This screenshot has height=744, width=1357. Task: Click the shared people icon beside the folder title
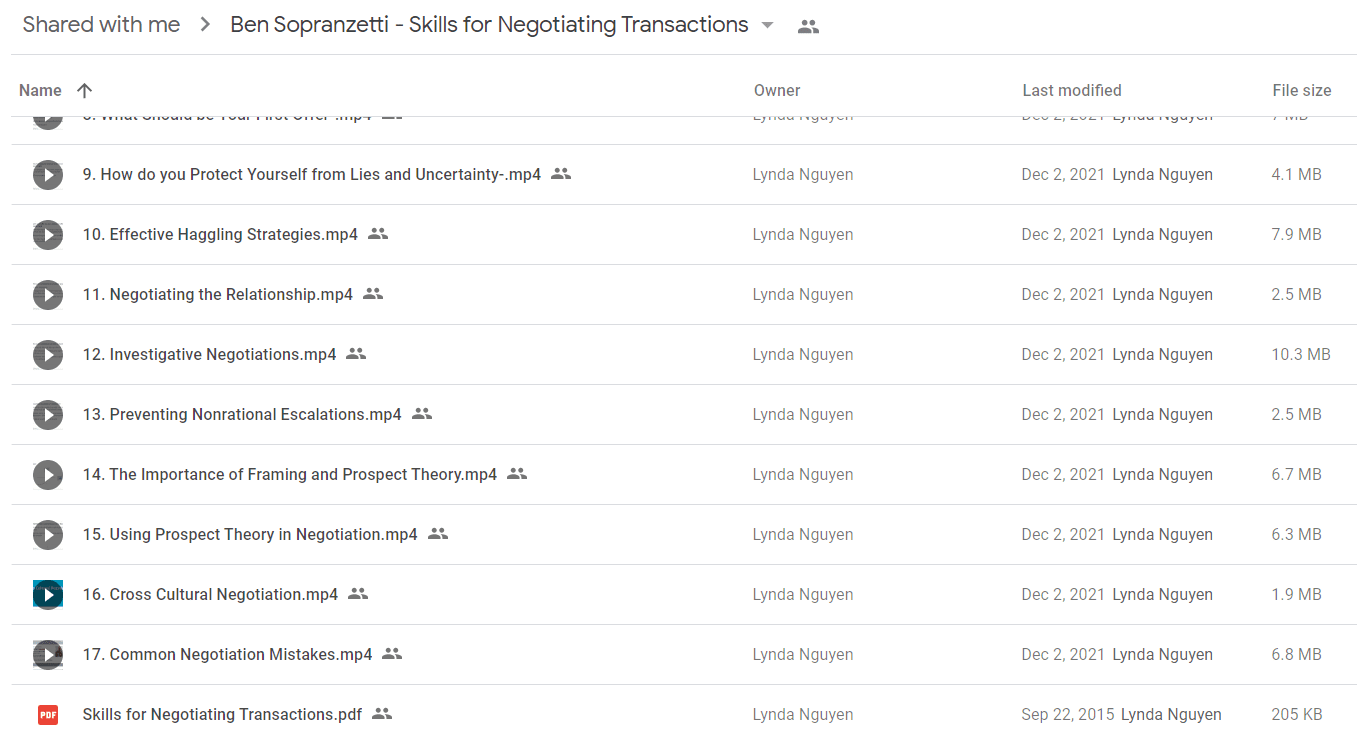pos(808,27)
